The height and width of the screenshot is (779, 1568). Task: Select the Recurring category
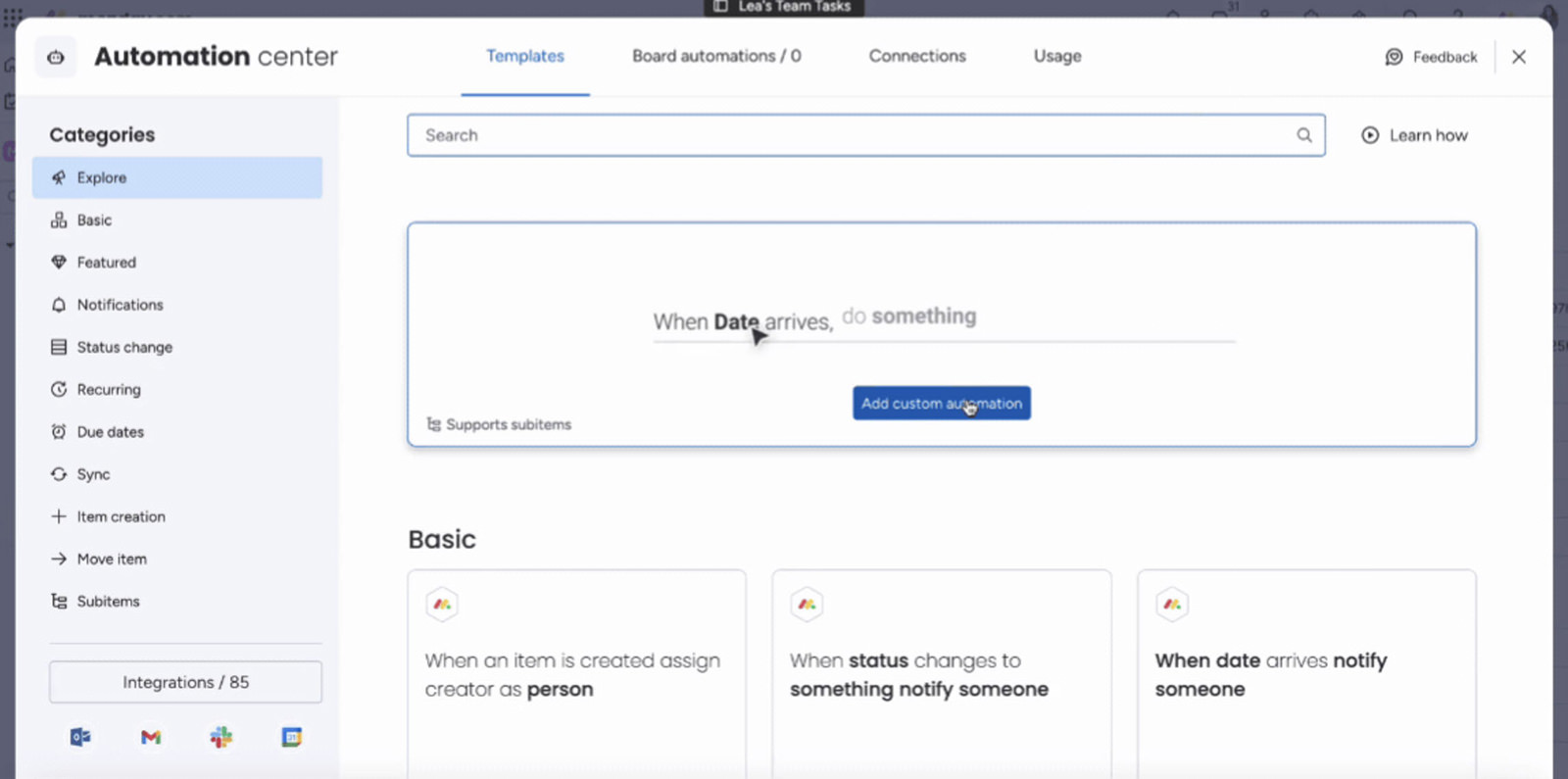(109, 389)
